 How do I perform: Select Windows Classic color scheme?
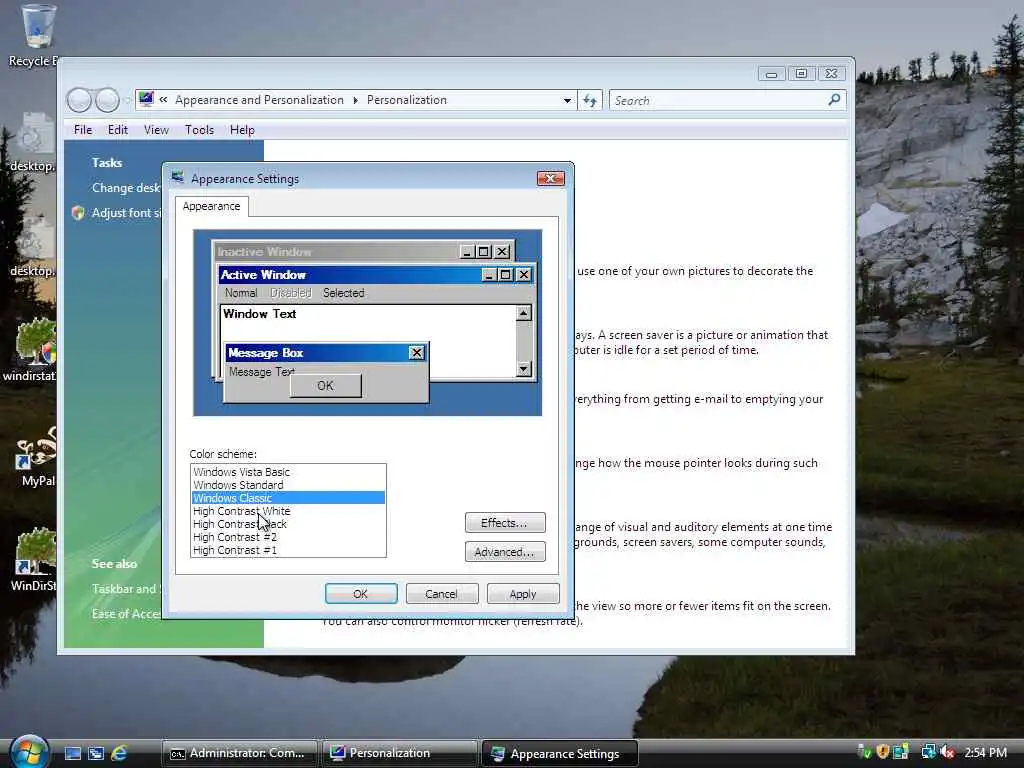288,498
